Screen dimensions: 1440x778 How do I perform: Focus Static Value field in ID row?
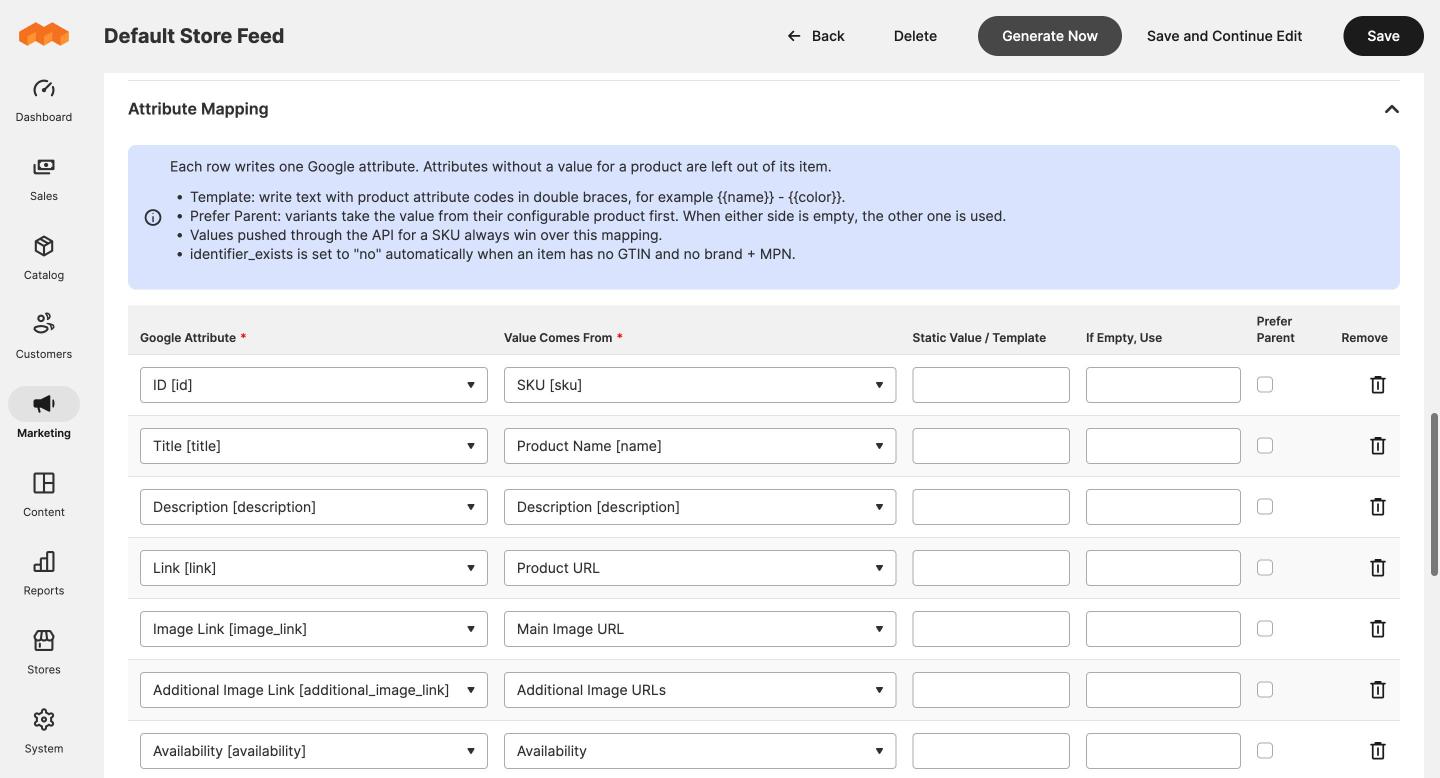[x=991, y=385]
